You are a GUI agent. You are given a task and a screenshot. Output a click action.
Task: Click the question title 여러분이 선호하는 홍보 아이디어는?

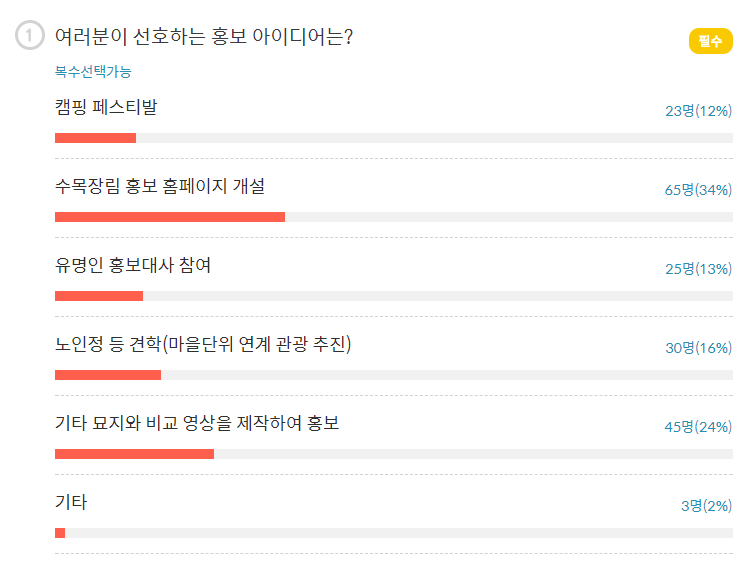[204, 37]
